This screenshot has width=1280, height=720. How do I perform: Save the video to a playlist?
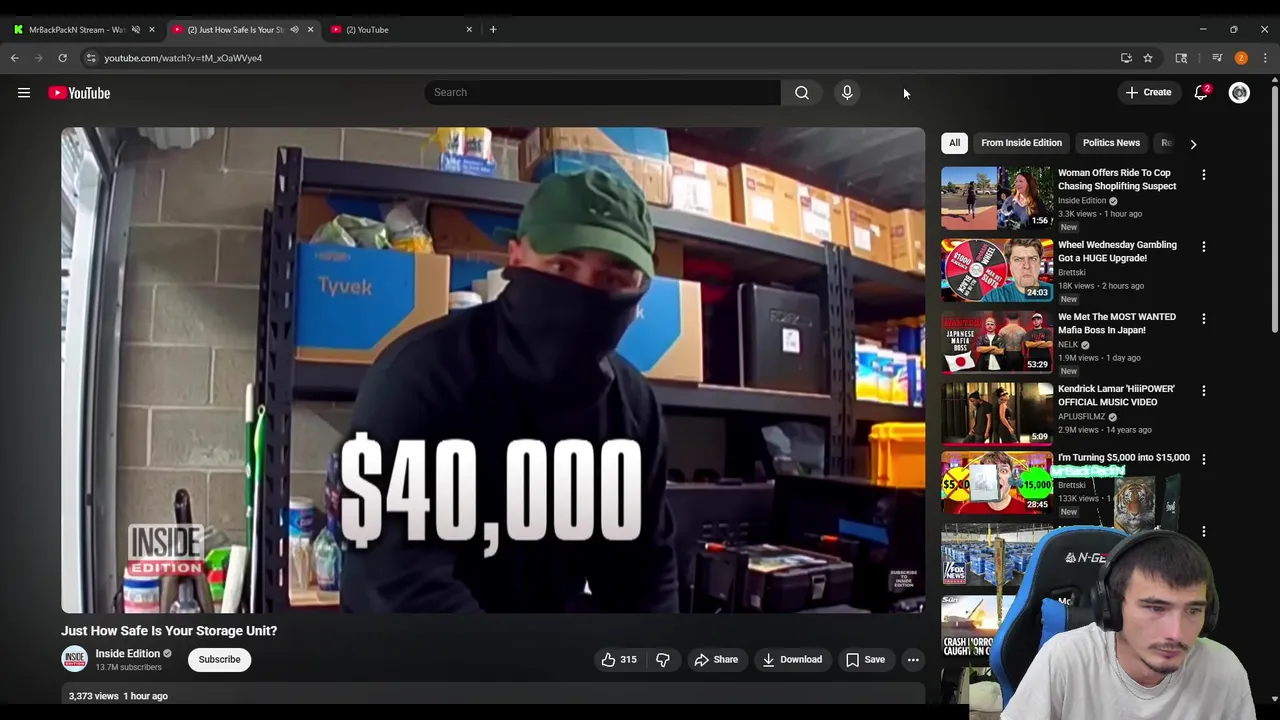click(865, 660)
